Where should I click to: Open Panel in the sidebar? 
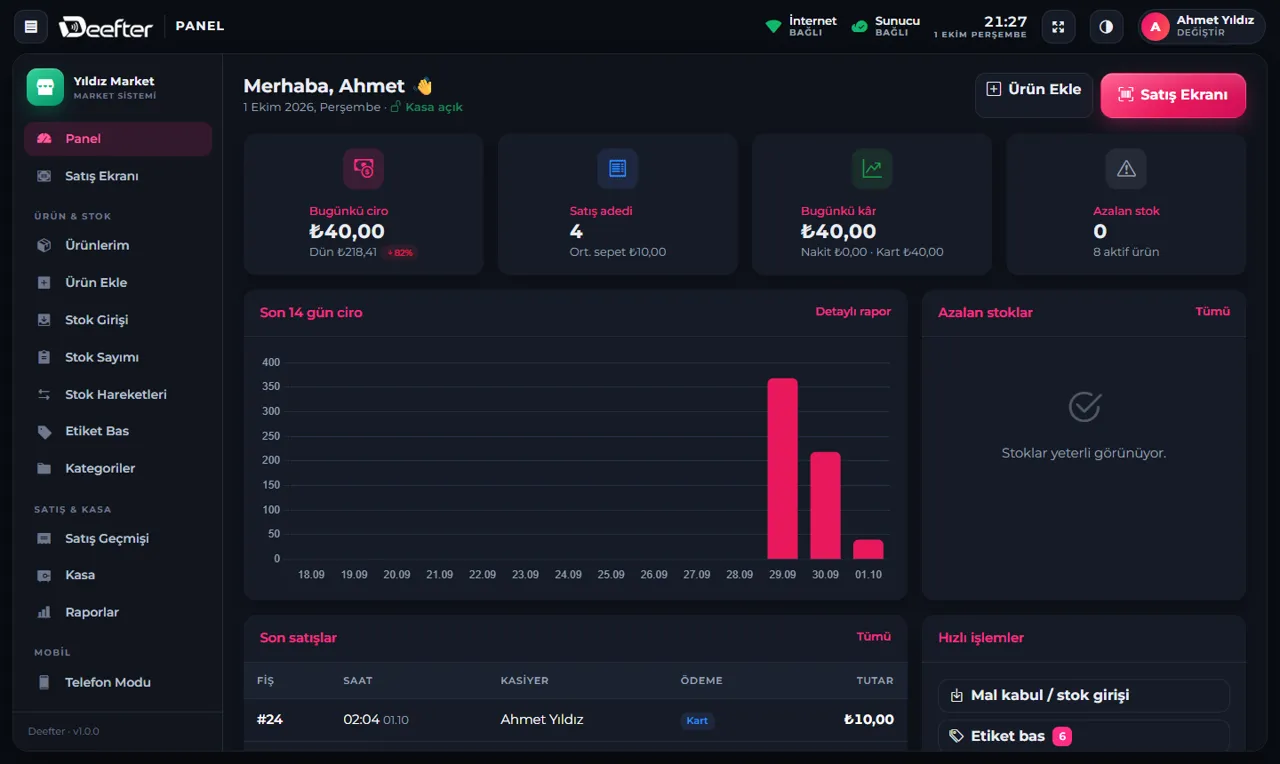[118, 139]
